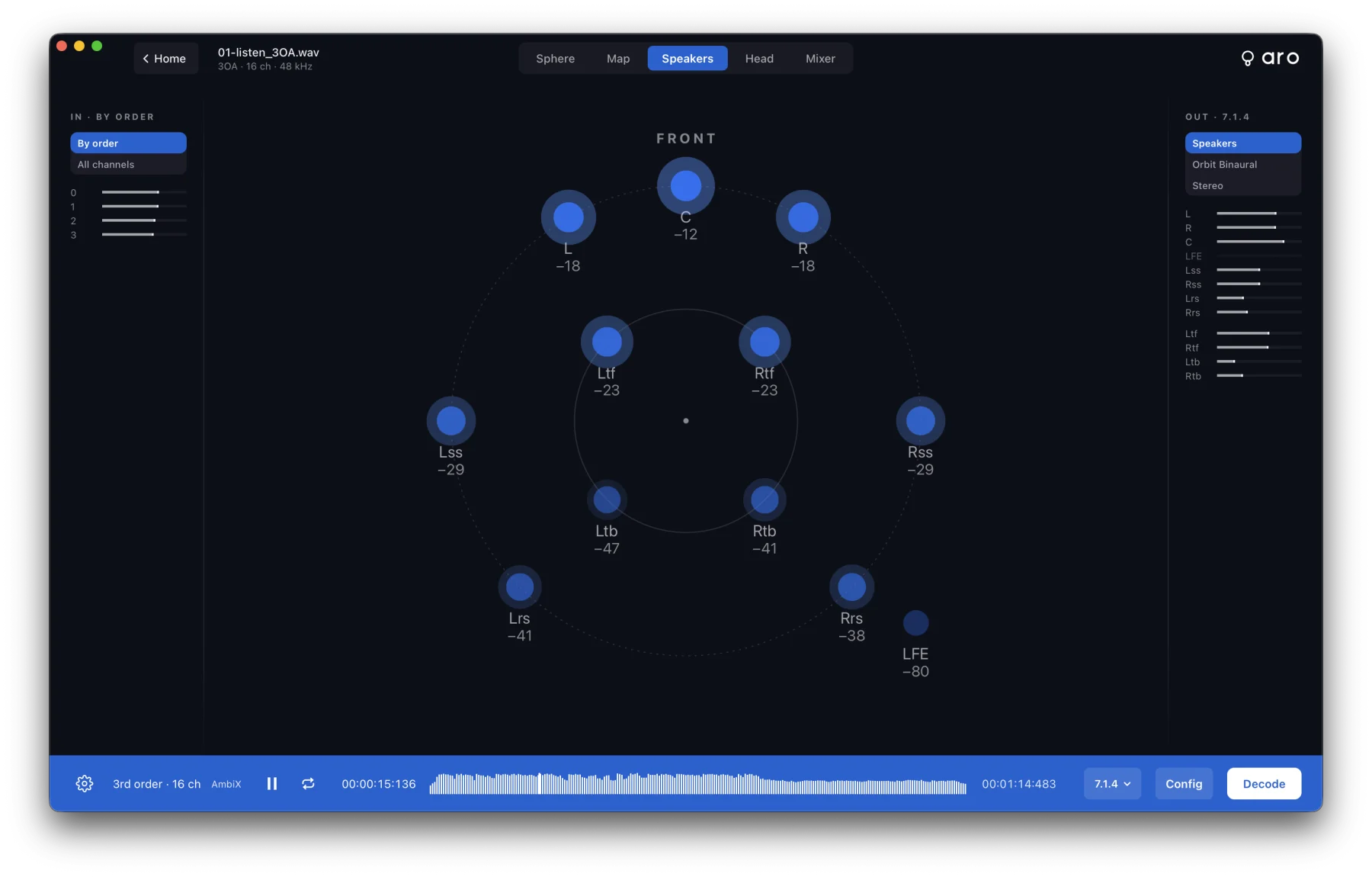Open the Config button
Viewport: 1372px width, 877px height.
coord(1184,784)
